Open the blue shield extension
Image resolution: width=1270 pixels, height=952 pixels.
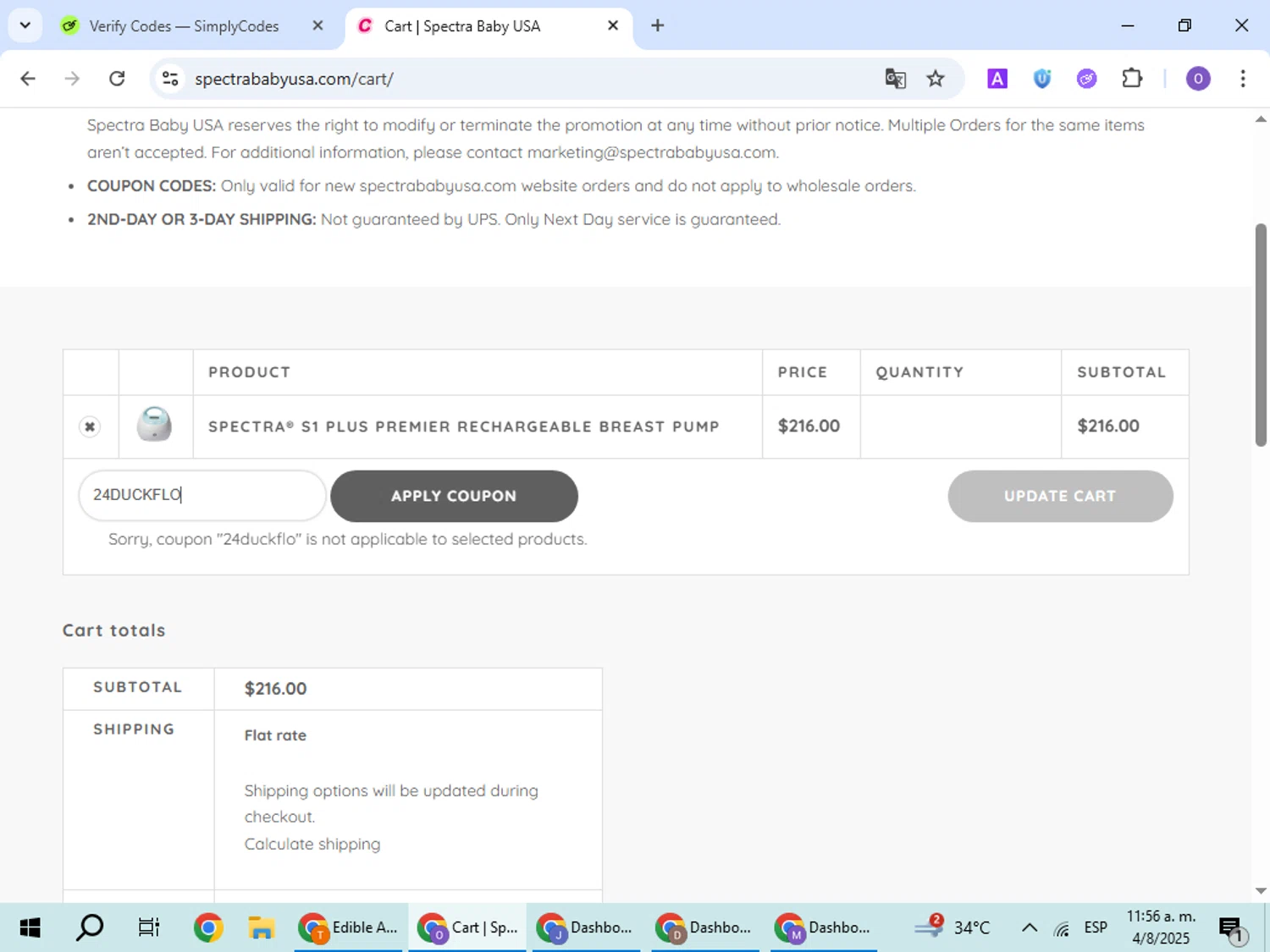click(x=1042, y=79)
